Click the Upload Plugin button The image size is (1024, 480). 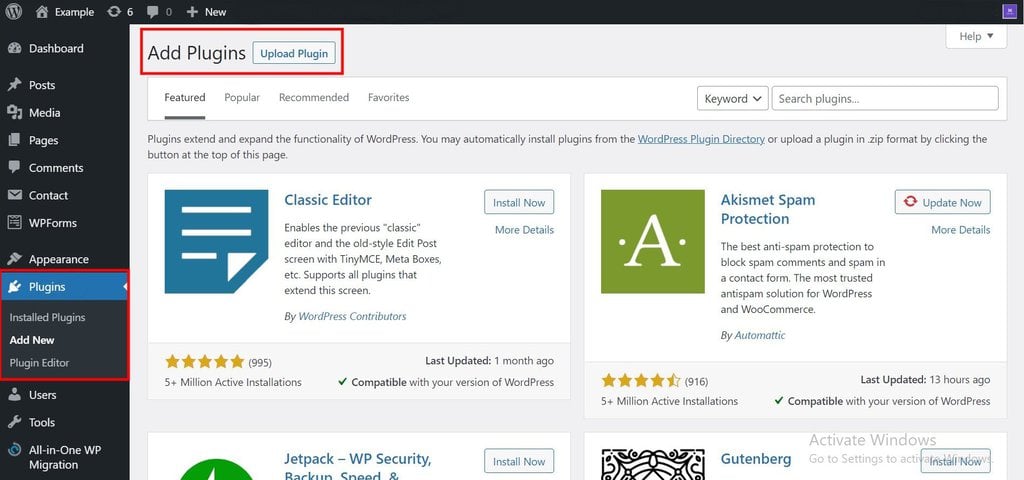294,53
